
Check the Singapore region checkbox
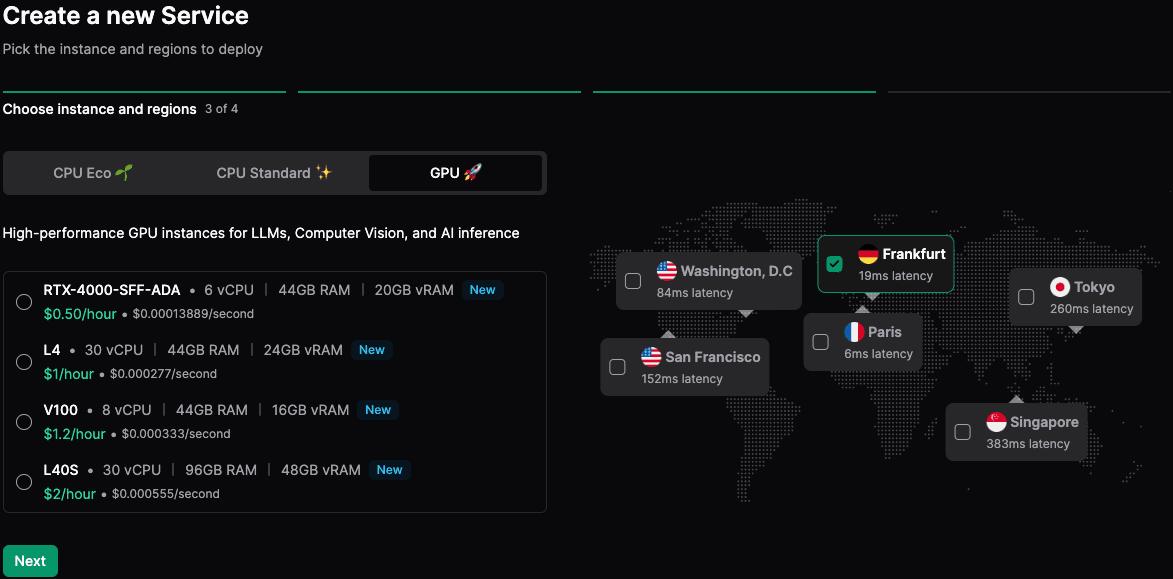point(962,432)
